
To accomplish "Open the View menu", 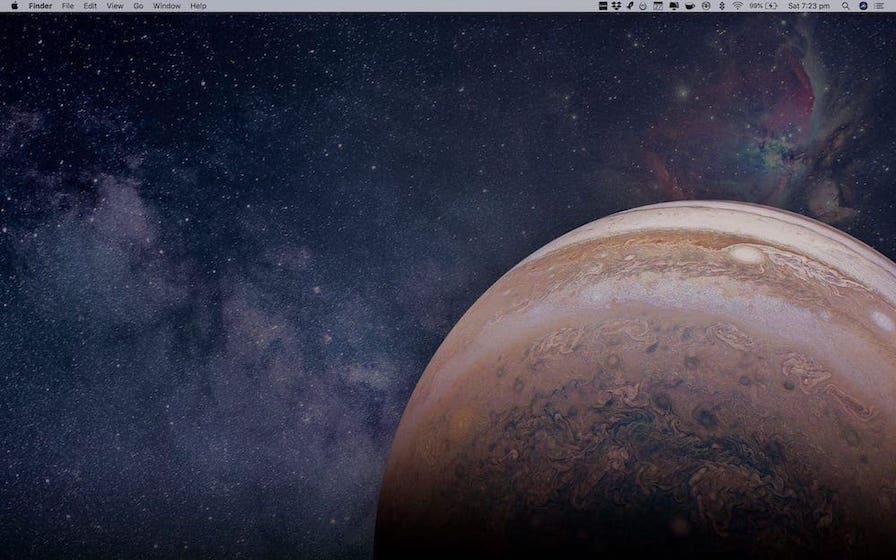I will (115, 6).
